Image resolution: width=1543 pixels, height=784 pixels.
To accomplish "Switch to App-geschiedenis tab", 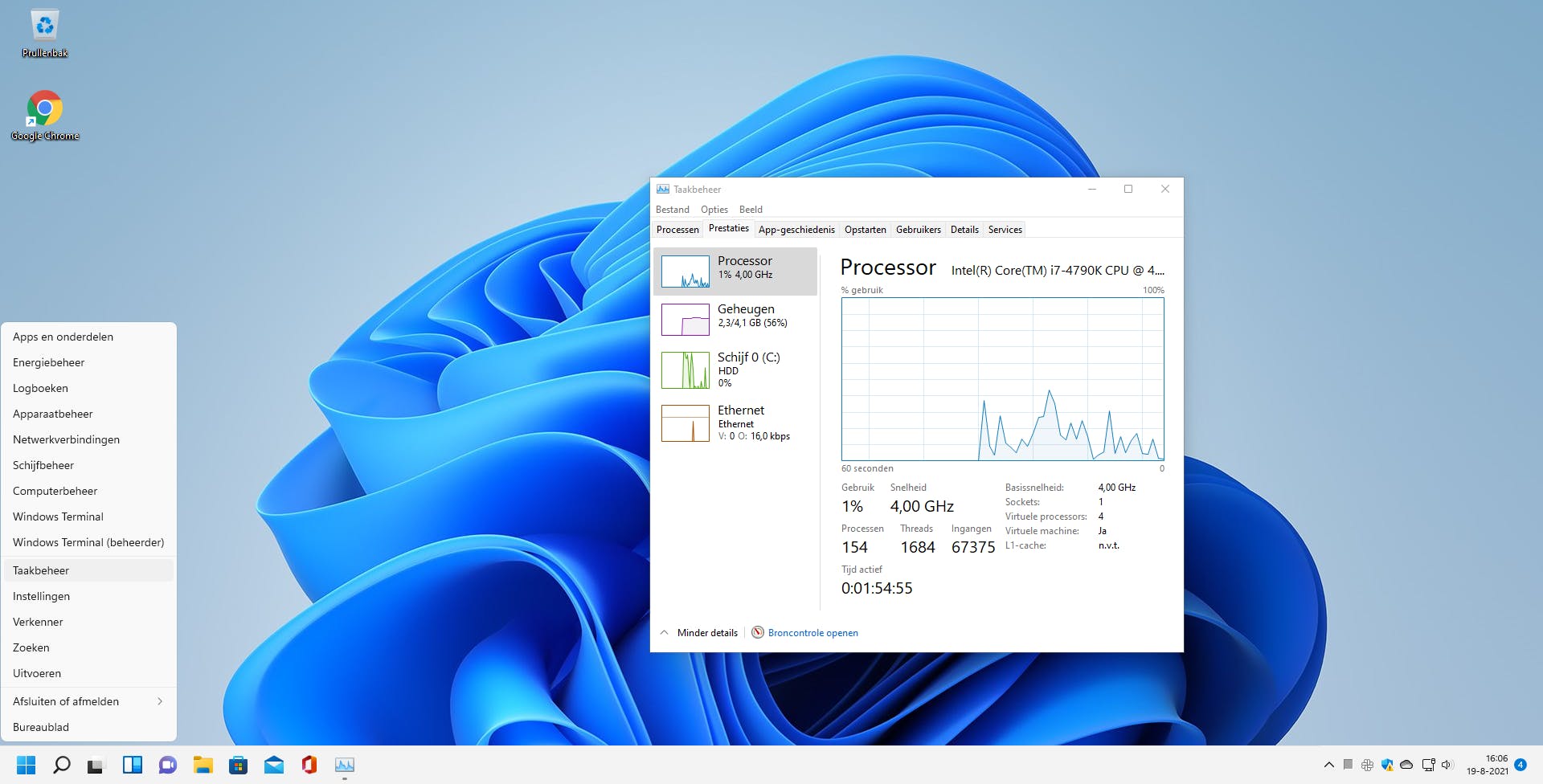I will pyautogui.click(x=796, y=230).
